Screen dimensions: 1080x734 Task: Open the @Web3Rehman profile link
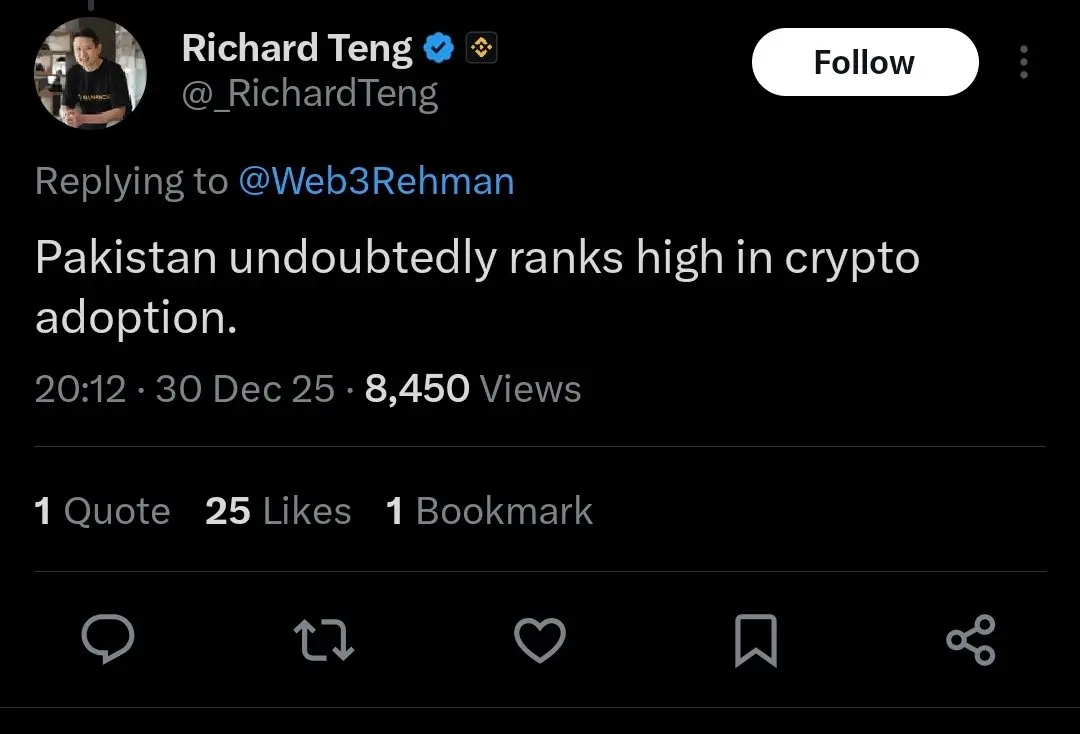tap(376, 181)
